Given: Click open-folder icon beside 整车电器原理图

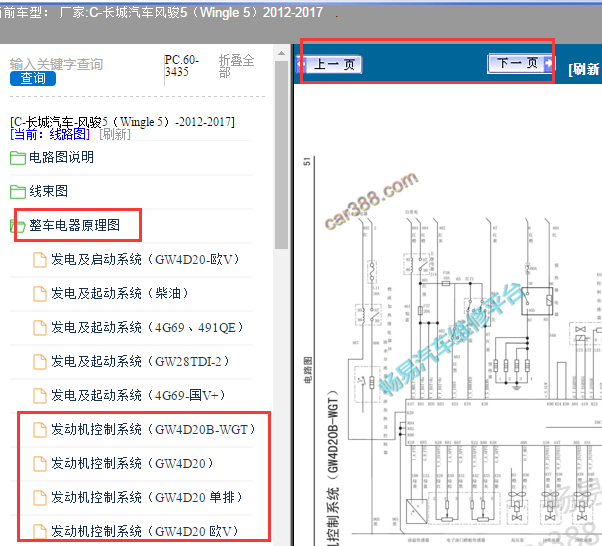Looking at the screenshot, I should pos(18,226).
